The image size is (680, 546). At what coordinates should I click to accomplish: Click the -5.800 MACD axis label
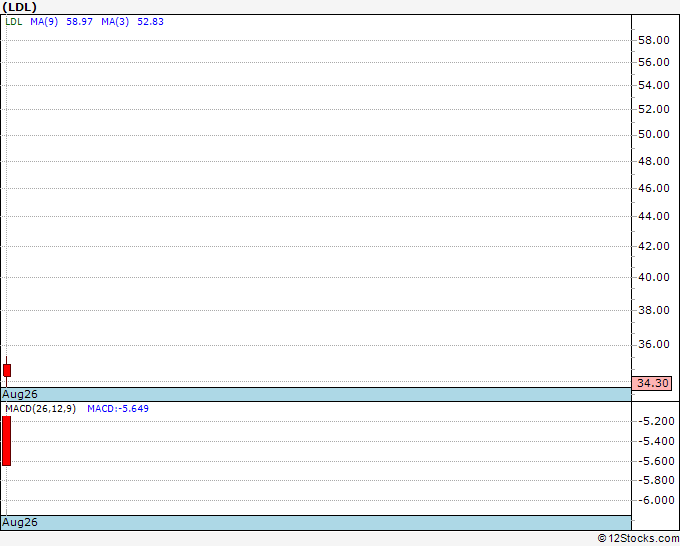pyautogui.click(x=656, y=481)
